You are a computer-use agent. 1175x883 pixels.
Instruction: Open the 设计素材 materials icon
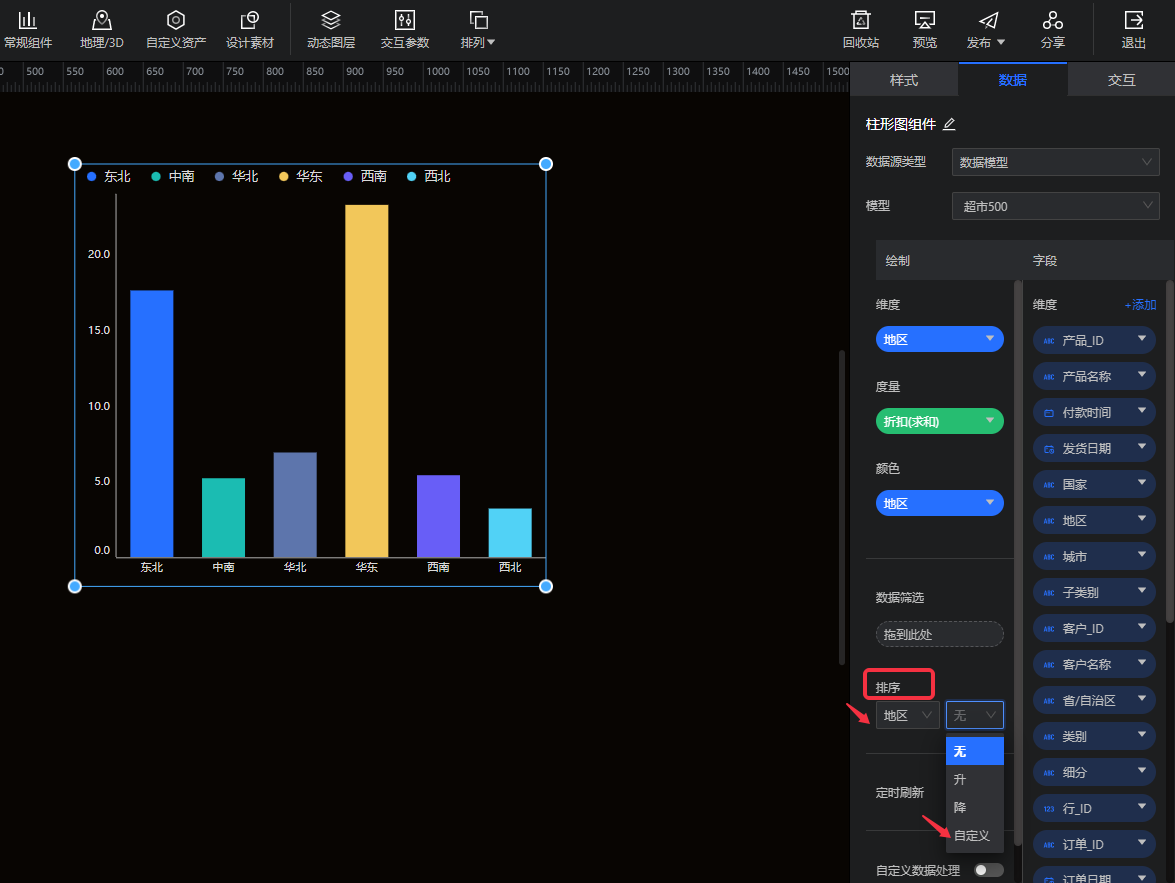[x=250, y=21]
